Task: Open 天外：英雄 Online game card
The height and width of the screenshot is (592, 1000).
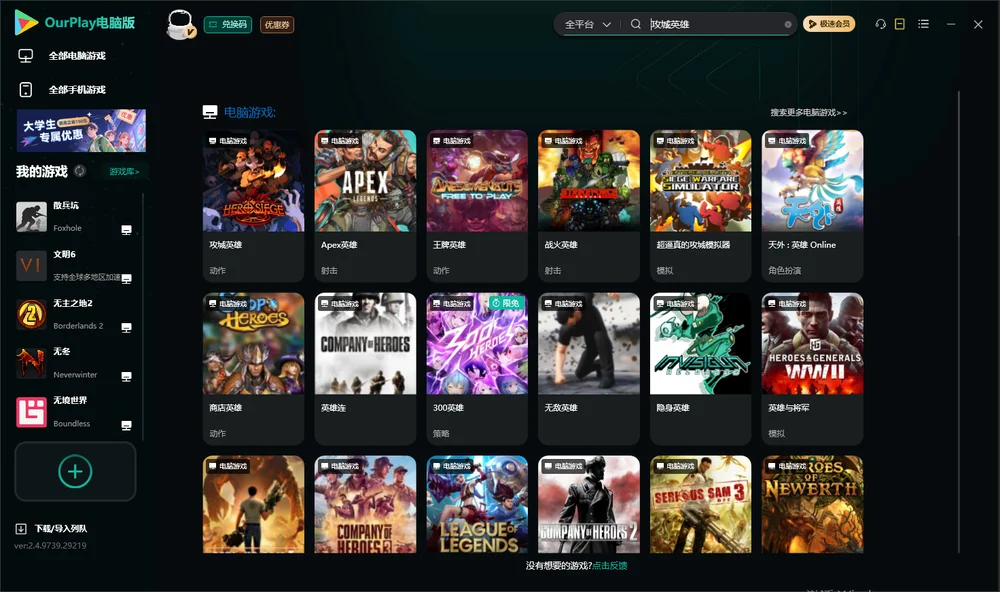Action: point(812,205)
